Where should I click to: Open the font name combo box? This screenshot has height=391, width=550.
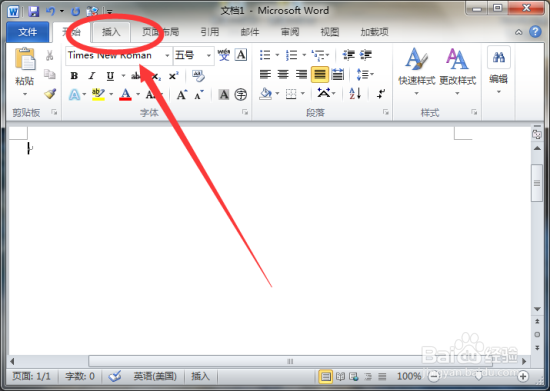[x=119, y=55]
